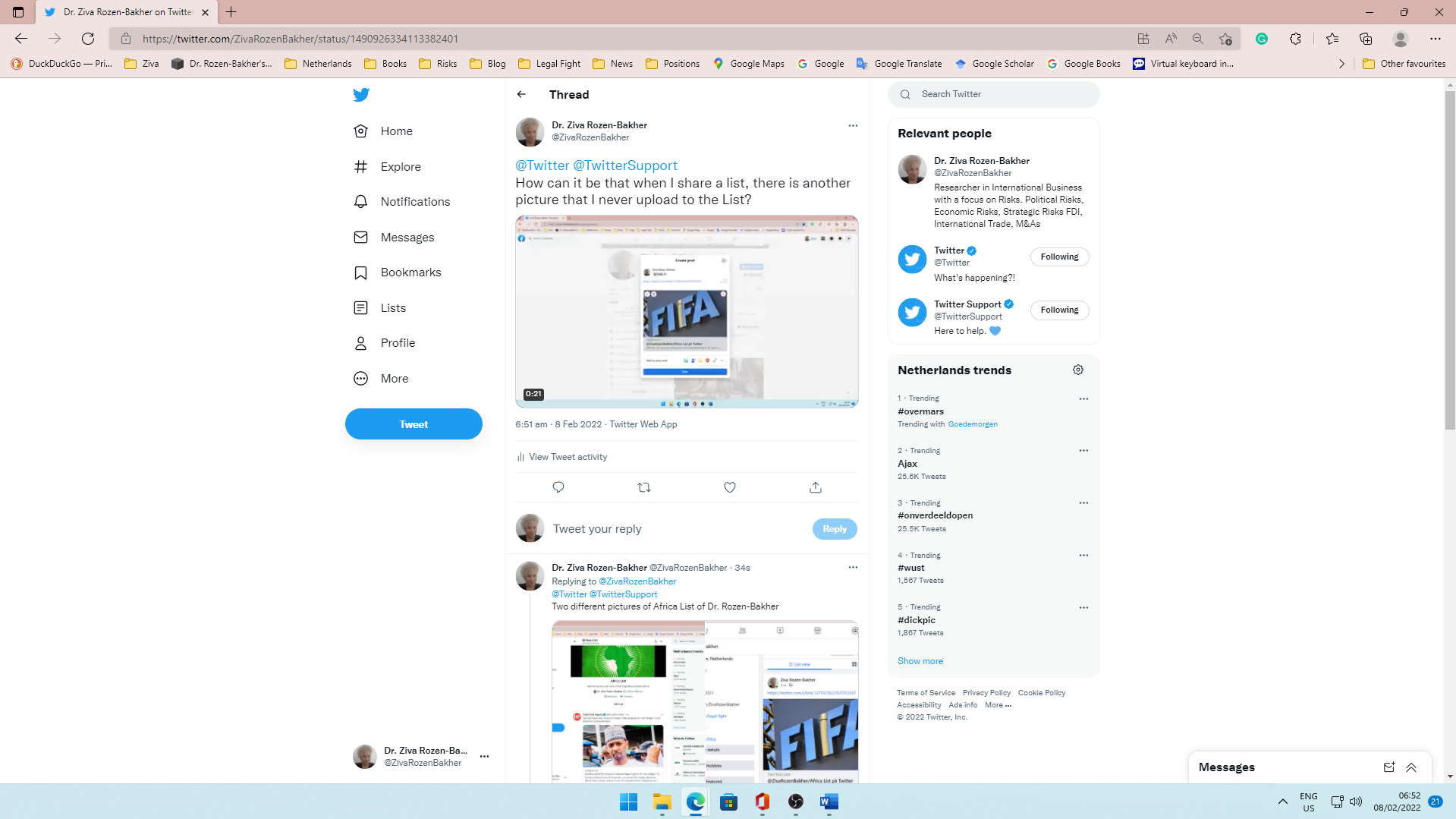The image size is (1456, 819).
Task: Open account menu for Dr. Ziva Rozen-Ba…
Action: [422, 757]
